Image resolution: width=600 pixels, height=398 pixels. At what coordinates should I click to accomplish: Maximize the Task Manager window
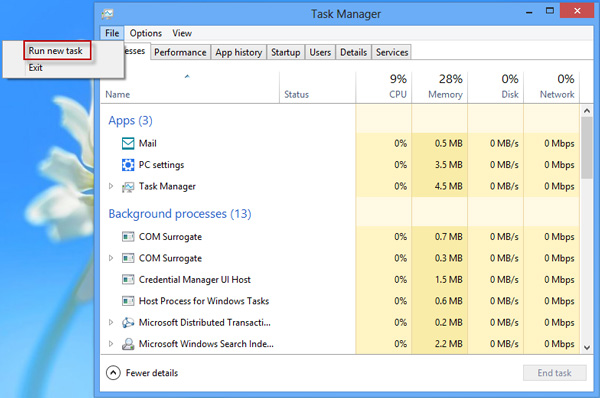pyautogui.click(x=550, y=11)
